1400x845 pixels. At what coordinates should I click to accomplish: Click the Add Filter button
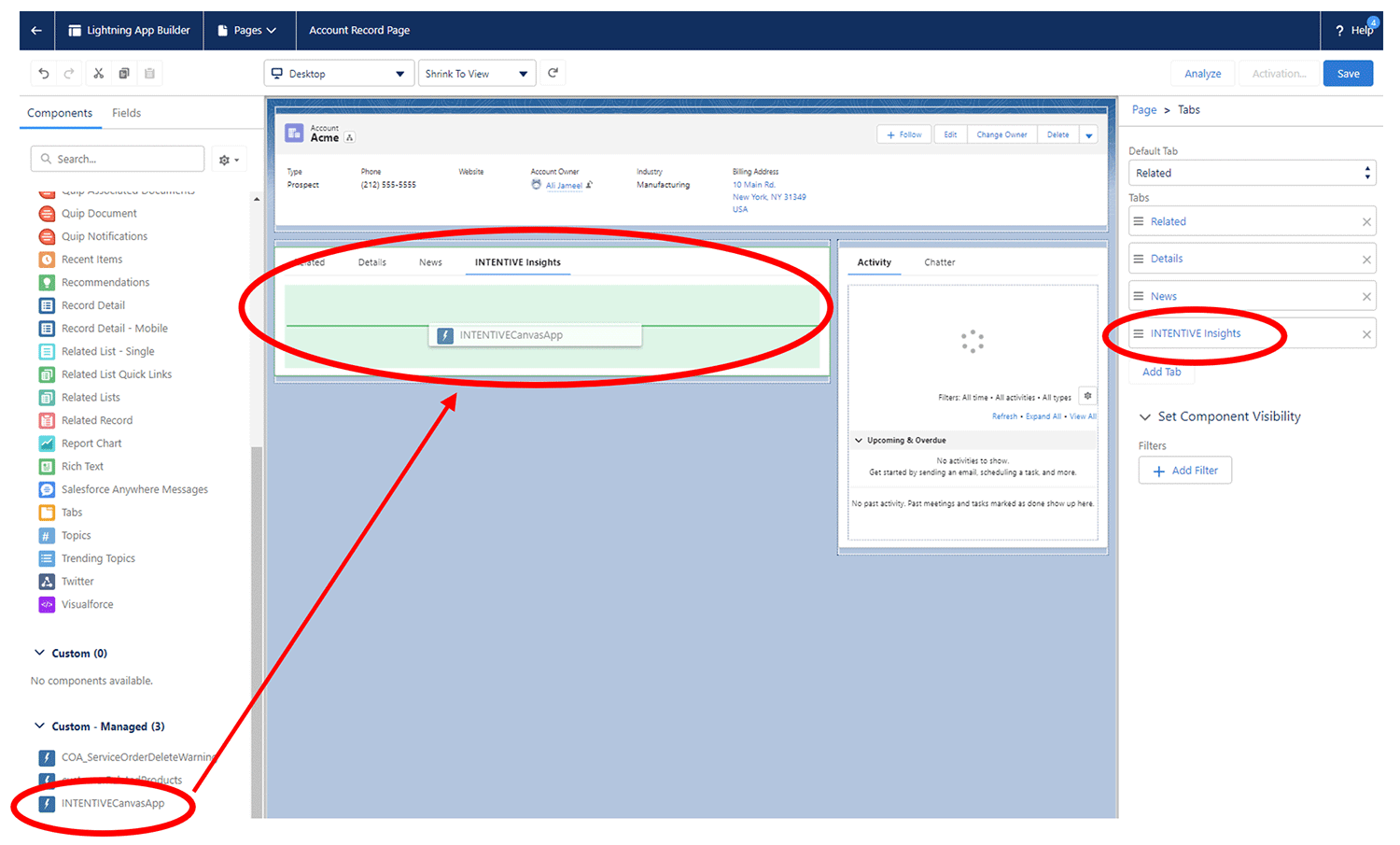click(1185, 471)
